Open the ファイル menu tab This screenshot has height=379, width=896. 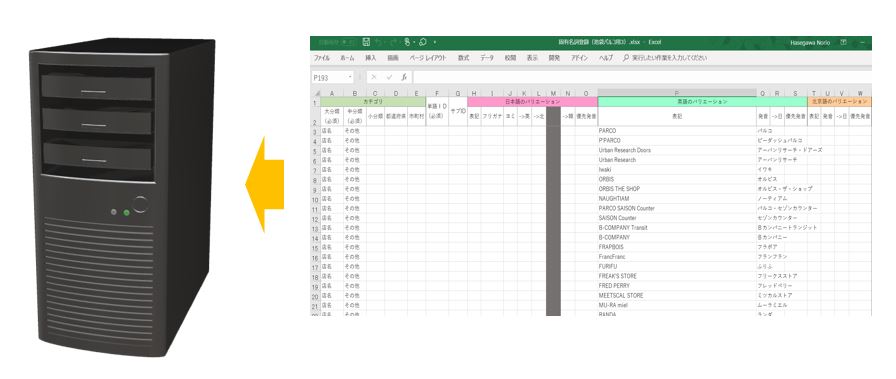coord(321,58)
